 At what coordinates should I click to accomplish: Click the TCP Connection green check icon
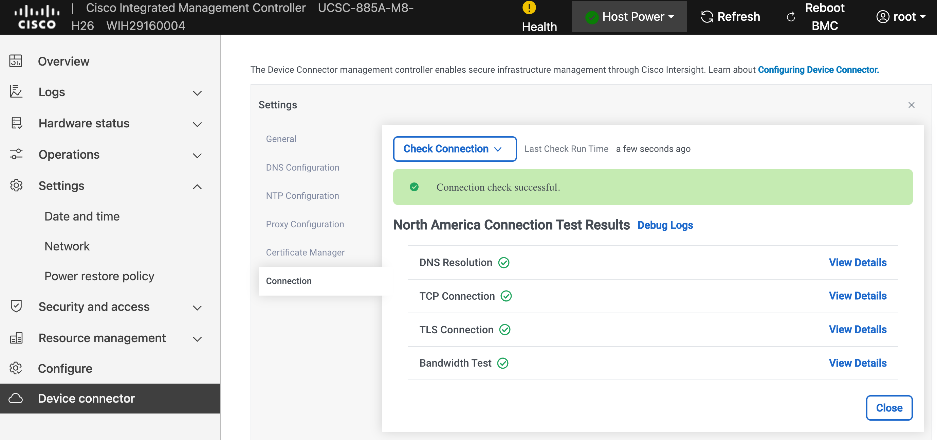point(506,296)
